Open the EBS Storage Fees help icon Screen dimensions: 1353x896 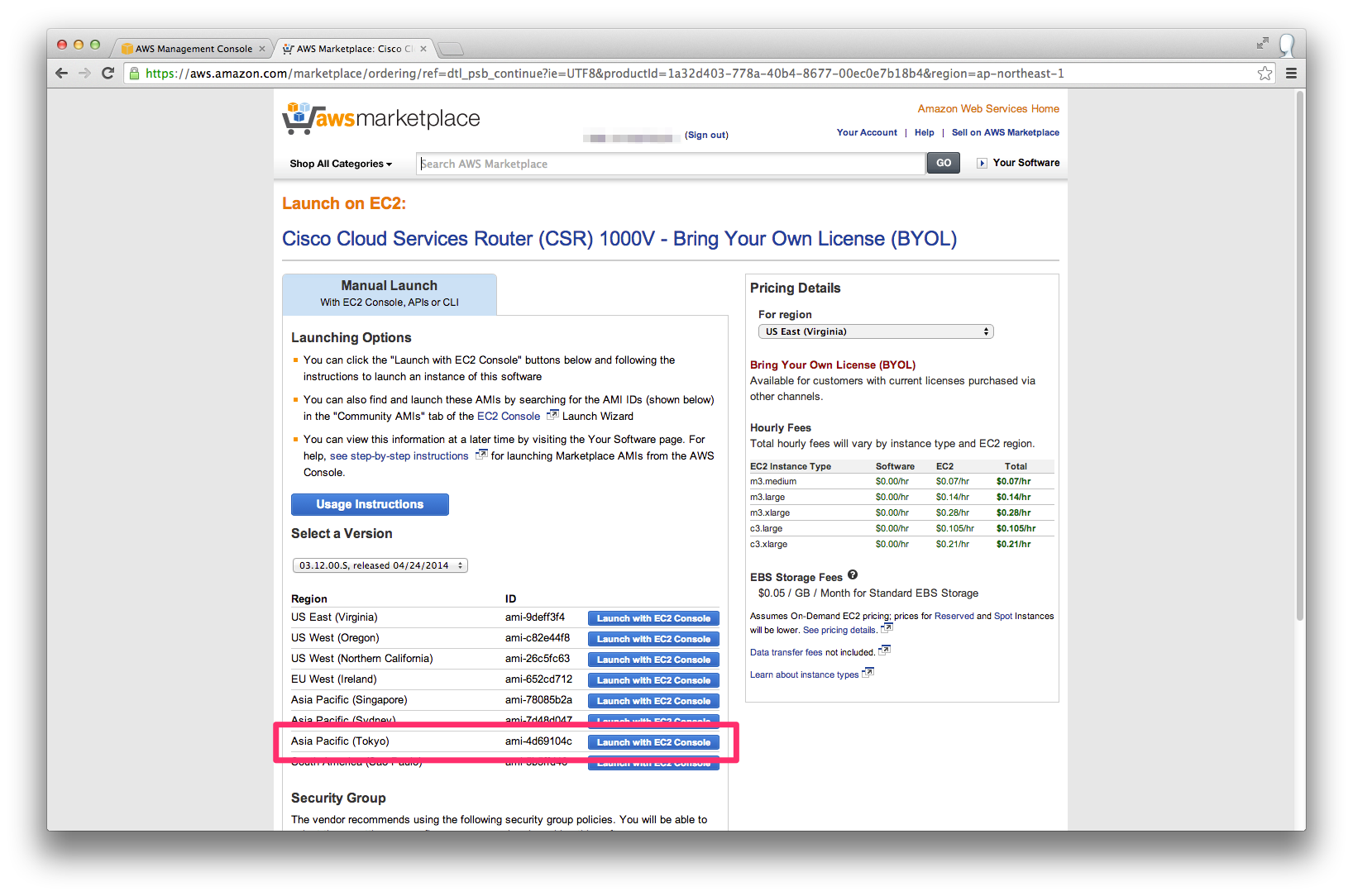pyautogui.click(x=853, y=575)
